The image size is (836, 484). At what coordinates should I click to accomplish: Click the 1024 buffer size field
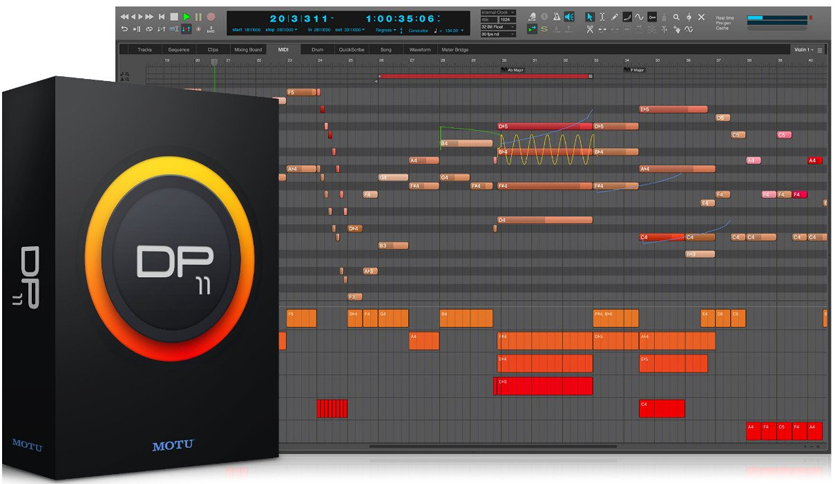(508, 20)
